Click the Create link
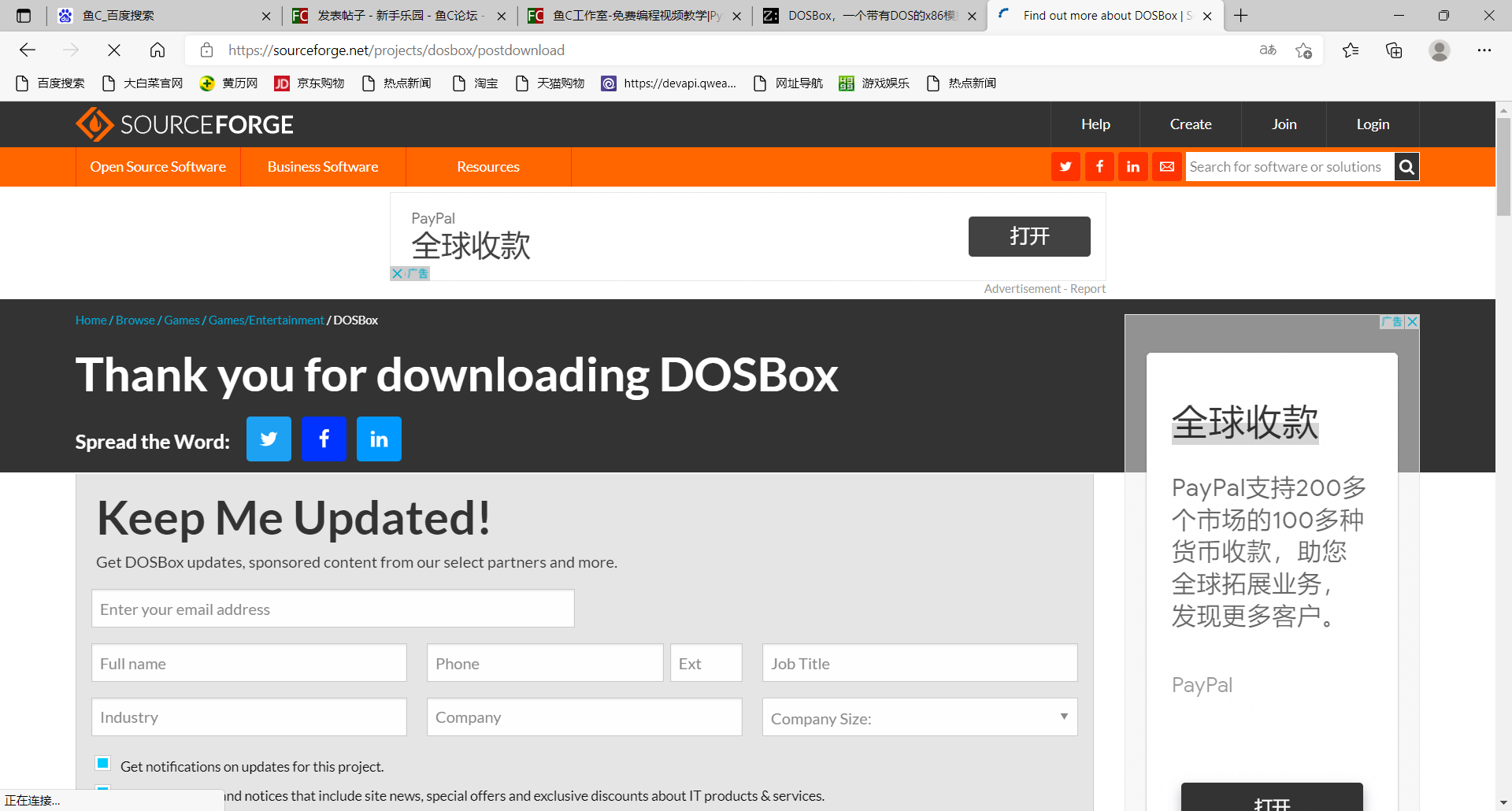The height and width of the screenshot is (811, 1512). point(1191,124)
